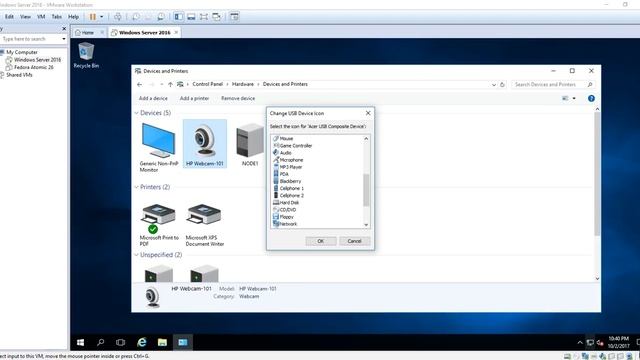Viewport: 640px width, 360px height.
Task: Click Control Panel in the breadcrumb
Action: click(x=207, y=84)
